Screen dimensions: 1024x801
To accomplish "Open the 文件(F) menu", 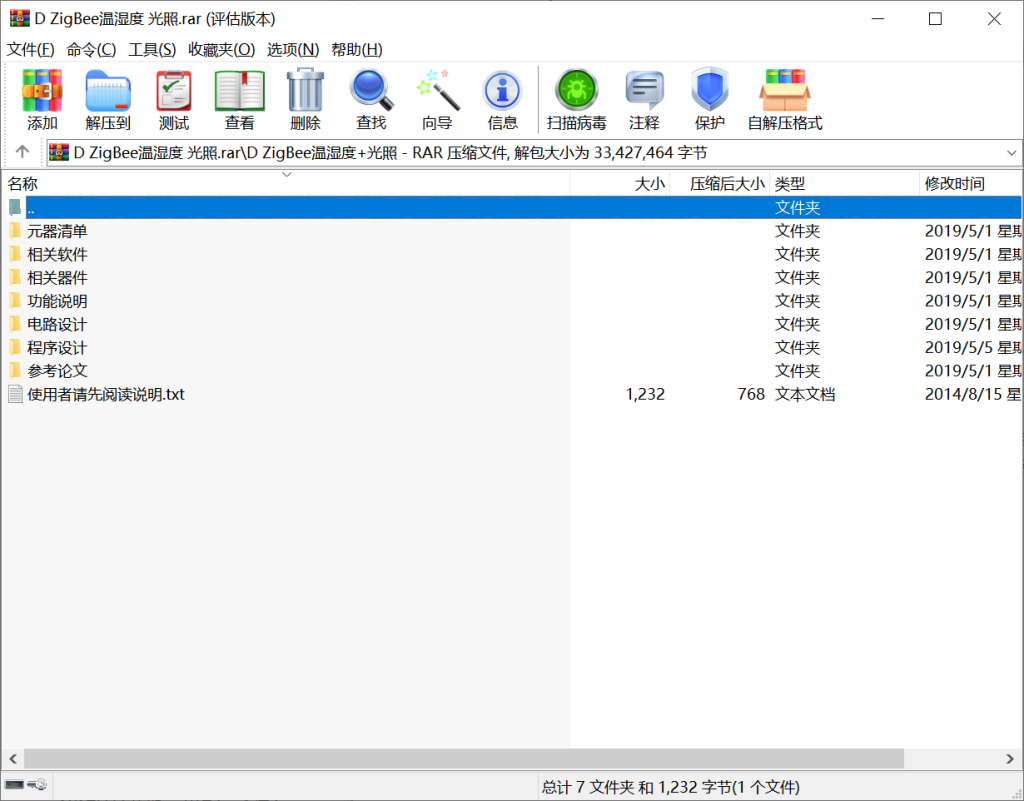I will (x=31, y=49).
